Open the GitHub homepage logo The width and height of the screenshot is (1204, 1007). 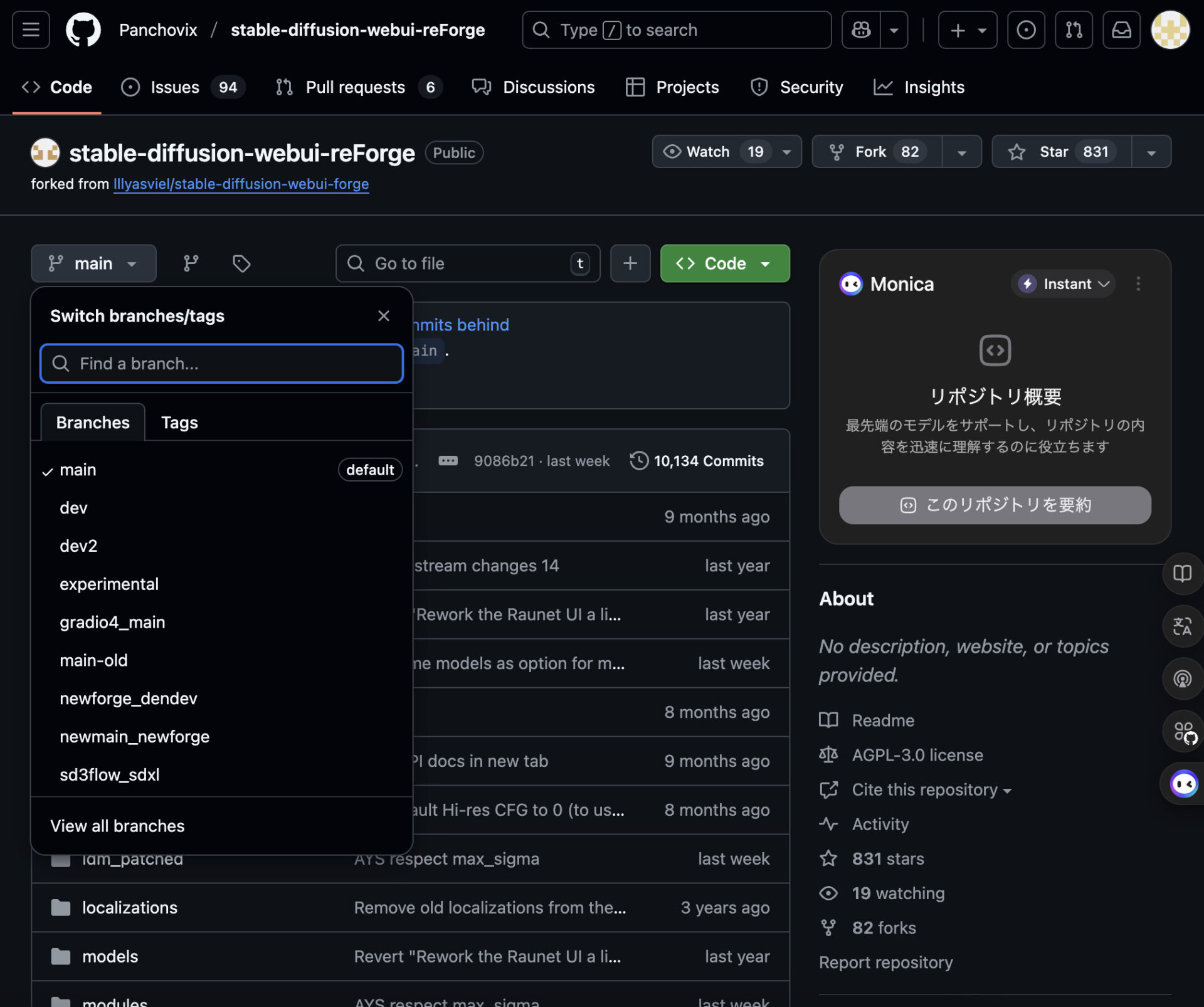(83, 29)
